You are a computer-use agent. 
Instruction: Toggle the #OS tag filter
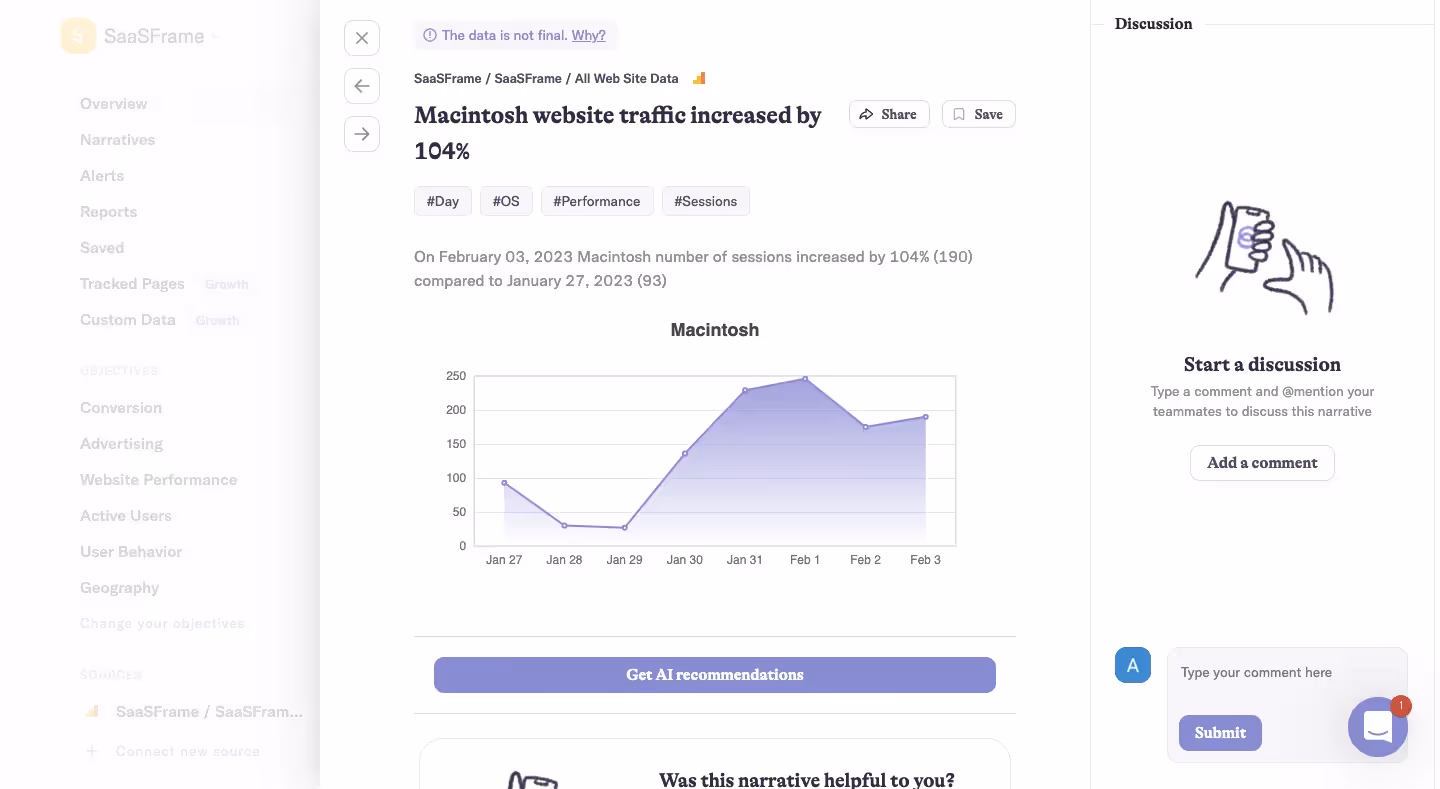pyautogui.click(x=506, y=201)
